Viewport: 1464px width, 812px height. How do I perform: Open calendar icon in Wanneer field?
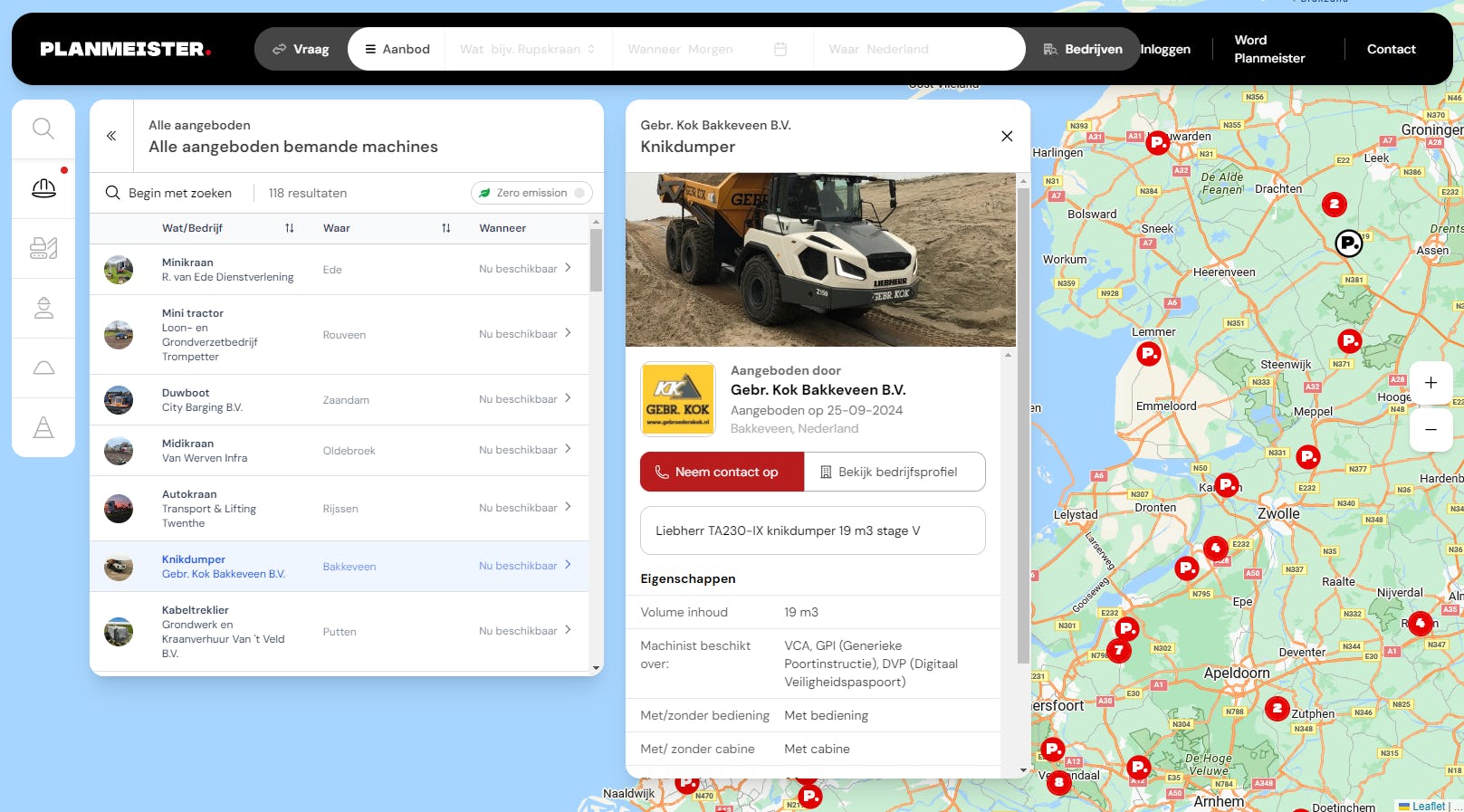(780, 49)
